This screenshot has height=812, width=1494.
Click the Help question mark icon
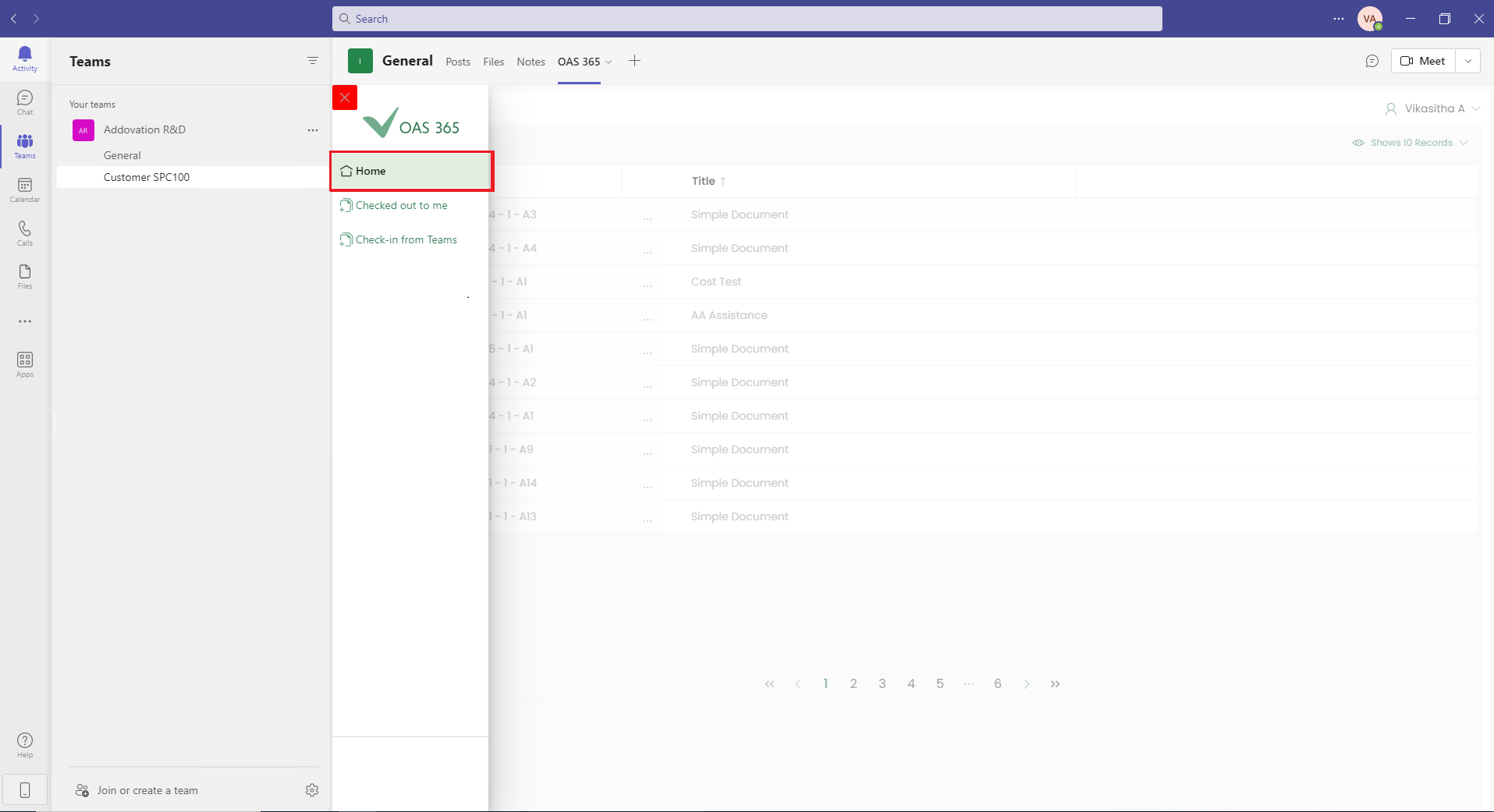coord(25,745)
